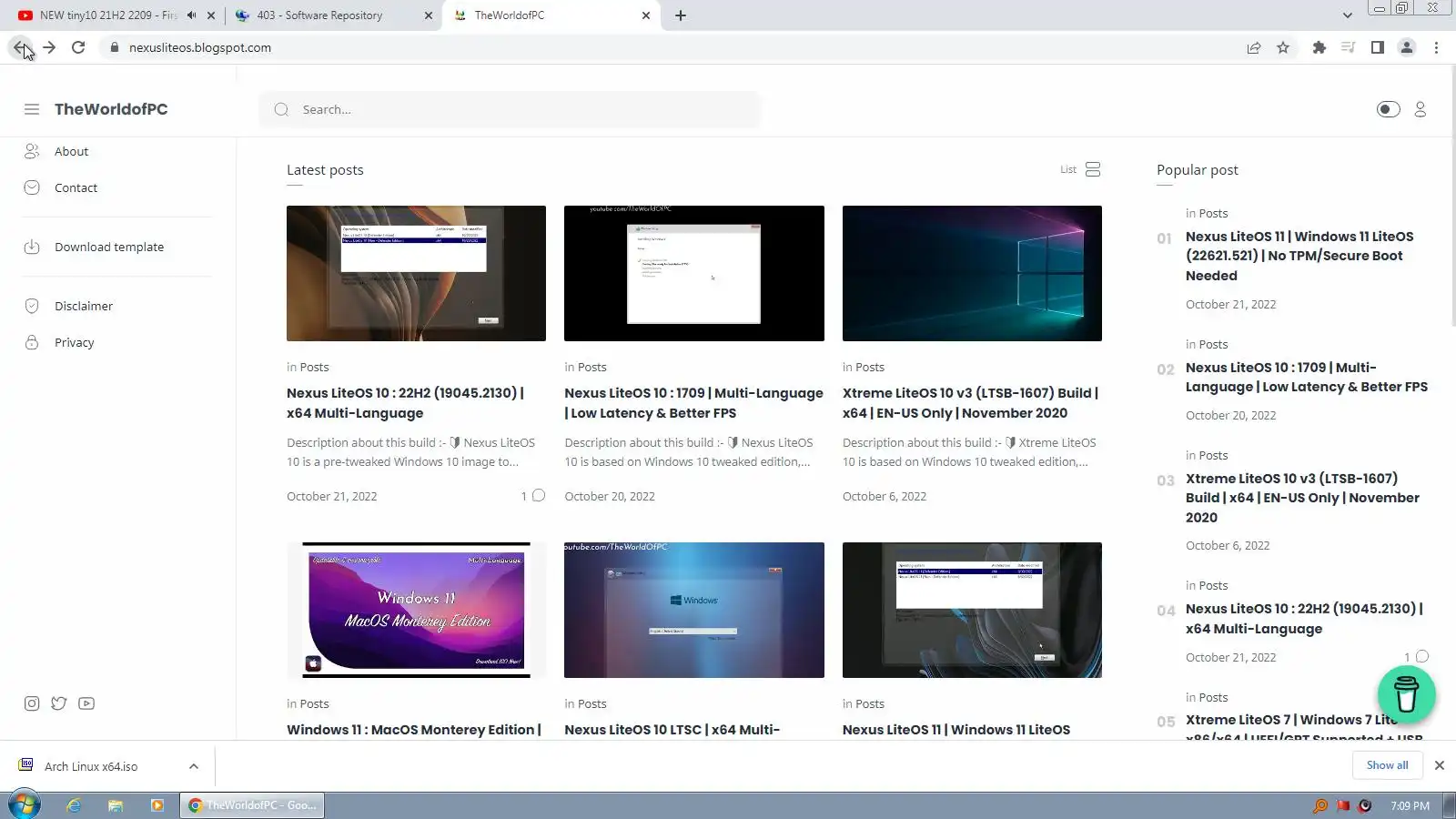Mute the NEW tiny10 tab audio

point(191,15)
